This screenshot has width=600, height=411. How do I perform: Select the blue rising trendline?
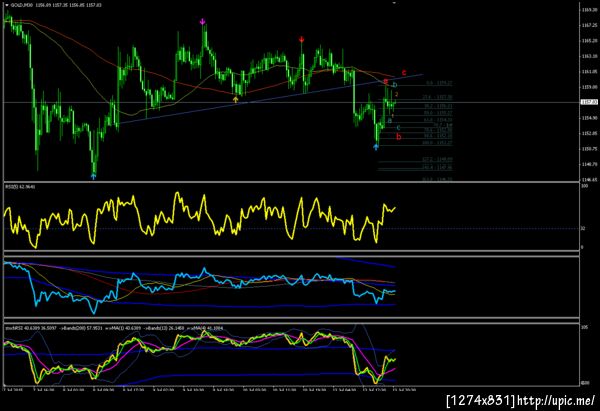click(x=271, y=99)
